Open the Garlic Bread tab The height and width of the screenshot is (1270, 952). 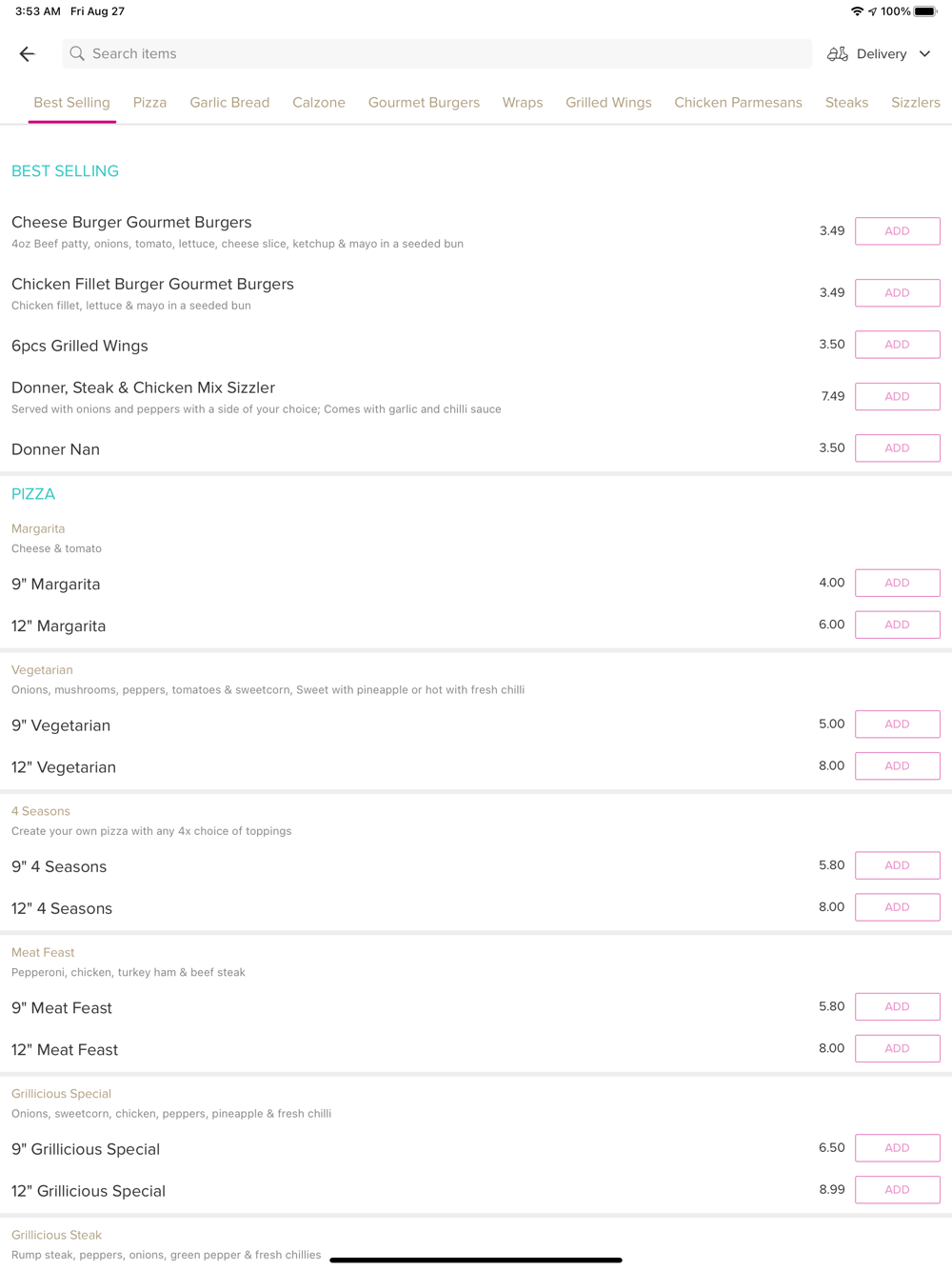pos(229,103)
